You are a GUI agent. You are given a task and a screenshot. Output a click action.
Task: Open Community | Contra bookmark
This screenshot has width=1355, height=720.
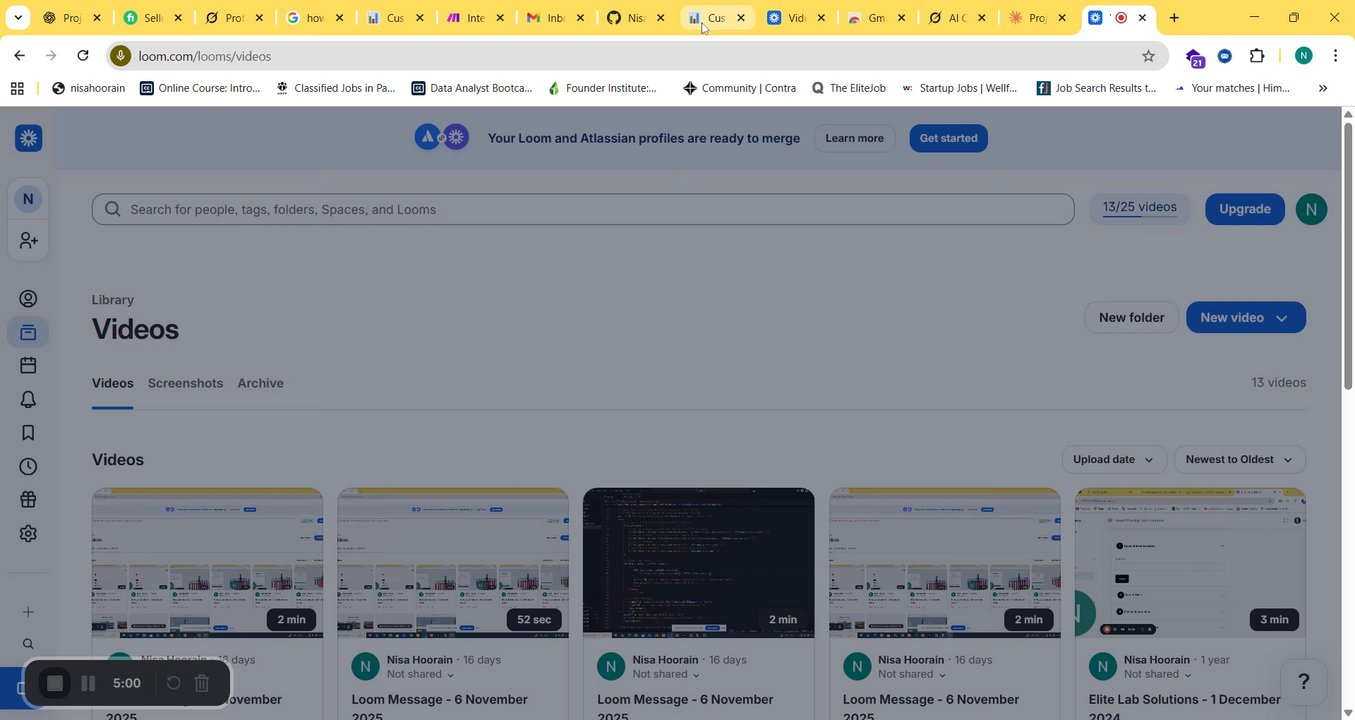tap(739, 88)
